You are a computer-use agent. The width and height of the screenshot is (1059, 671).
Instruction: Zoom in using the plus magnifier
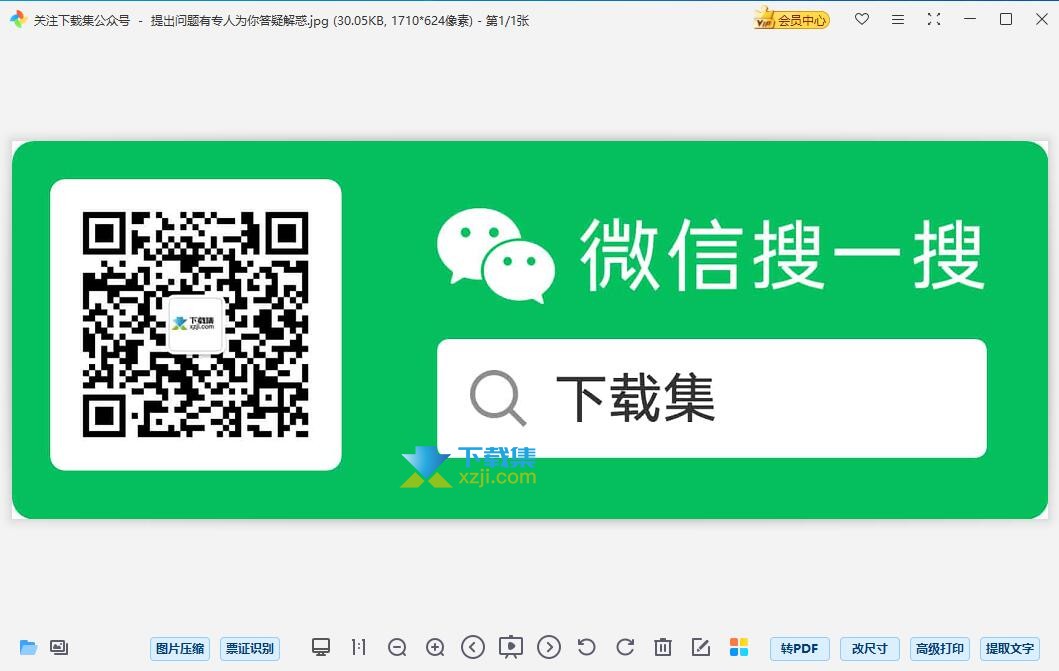click(x=435, y=648)
